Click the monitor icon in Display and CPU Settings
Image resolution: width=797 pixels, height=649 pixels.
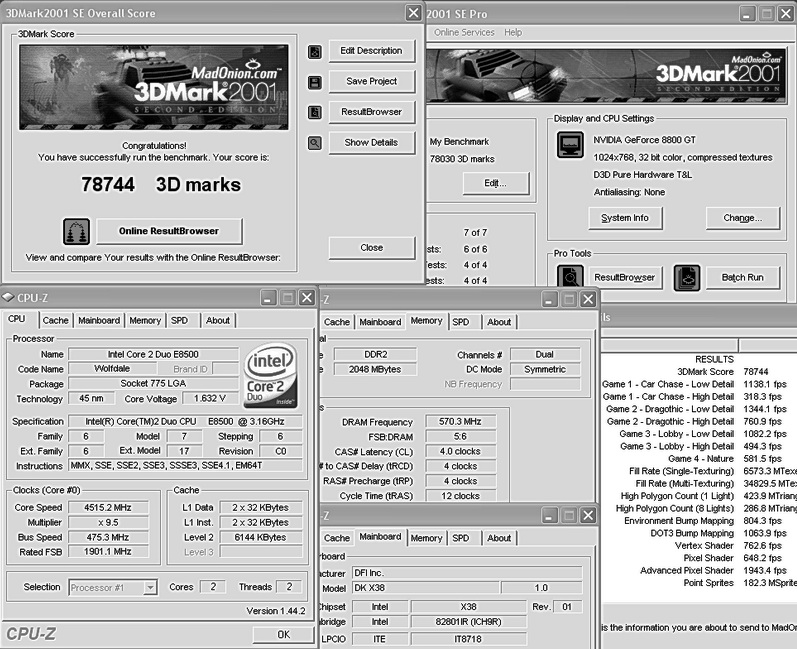(570, 144)
